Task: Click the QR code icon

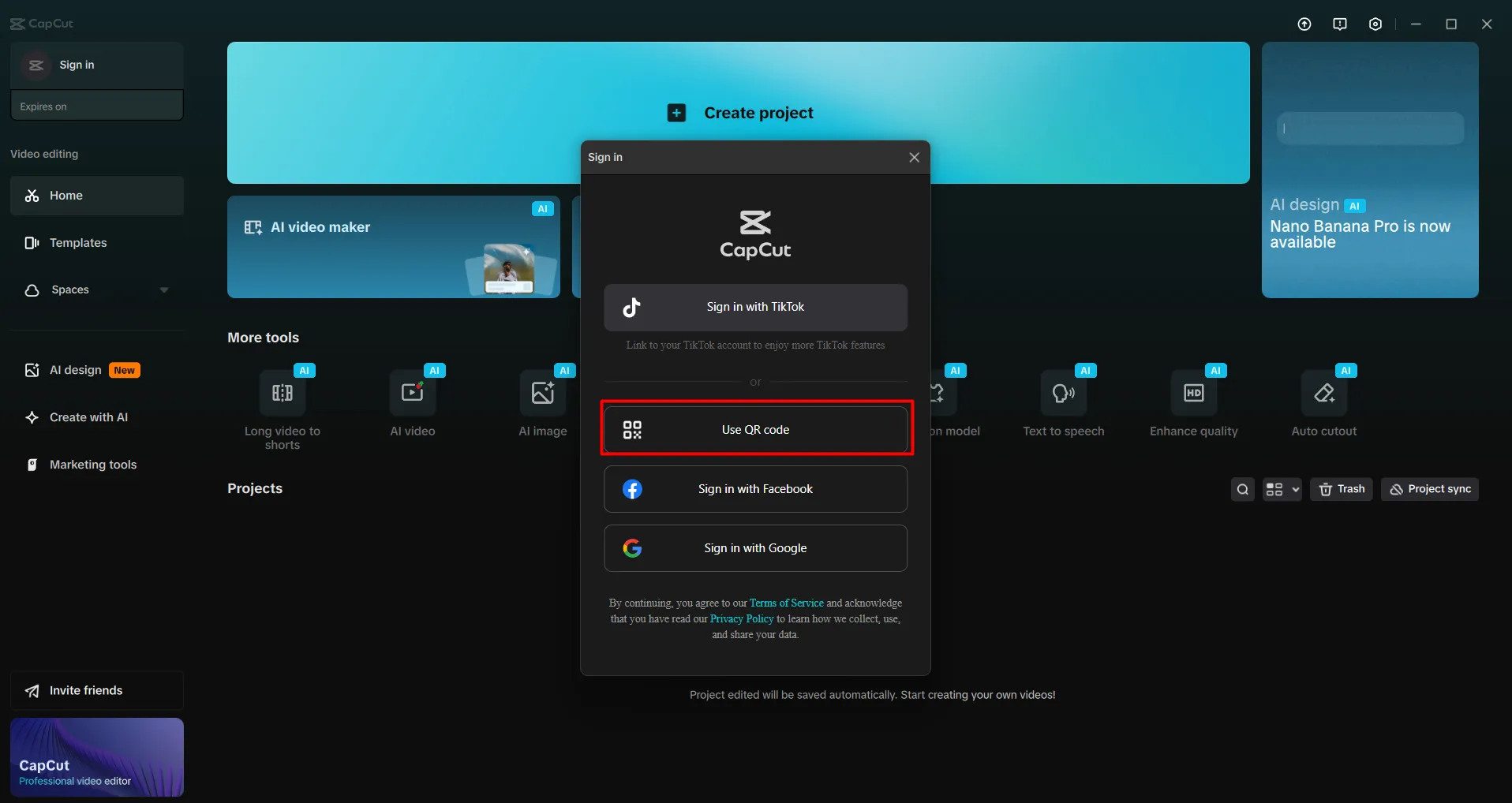Action: 632,430
